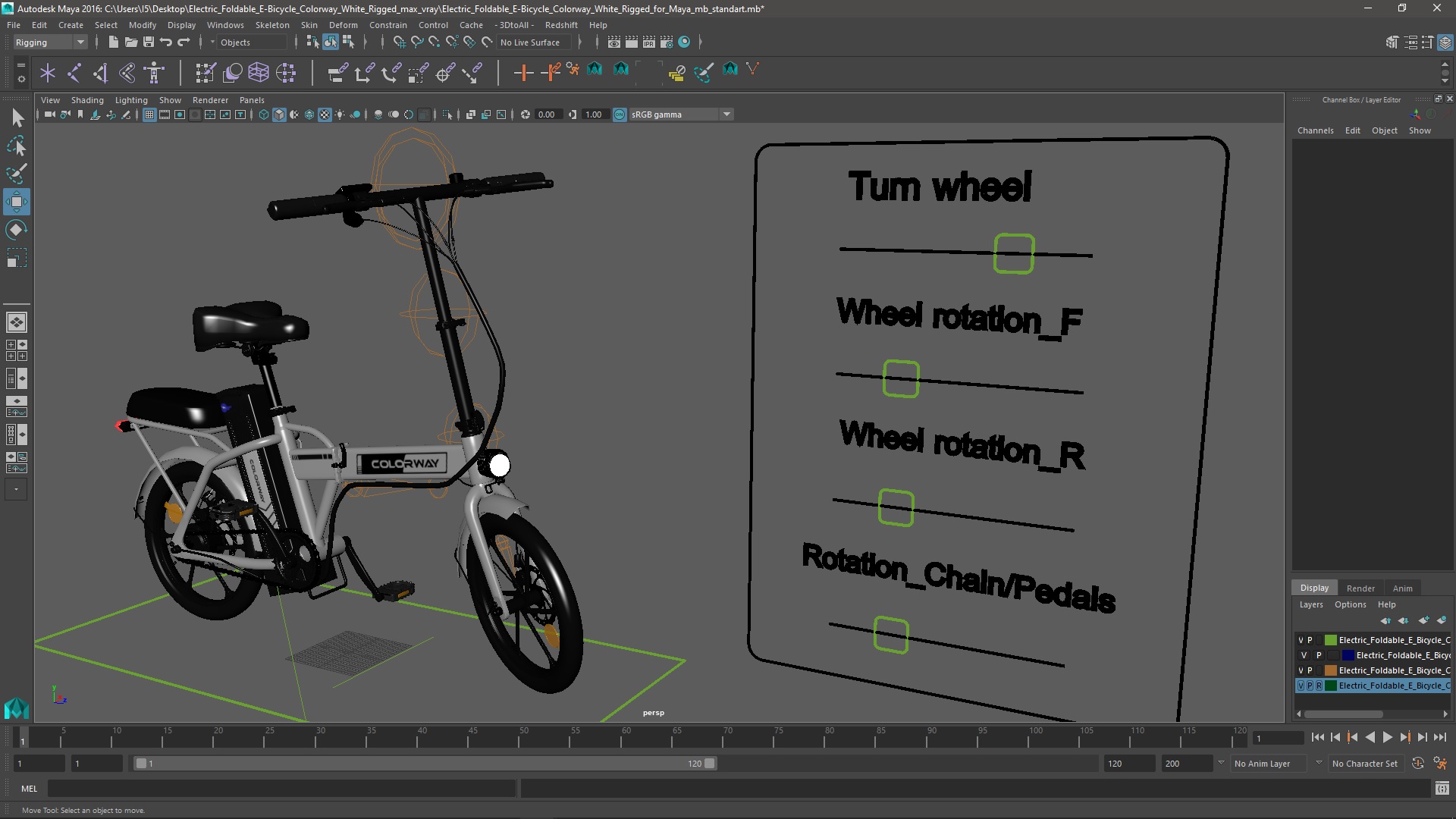Select the Select Tool arrow

17,118
